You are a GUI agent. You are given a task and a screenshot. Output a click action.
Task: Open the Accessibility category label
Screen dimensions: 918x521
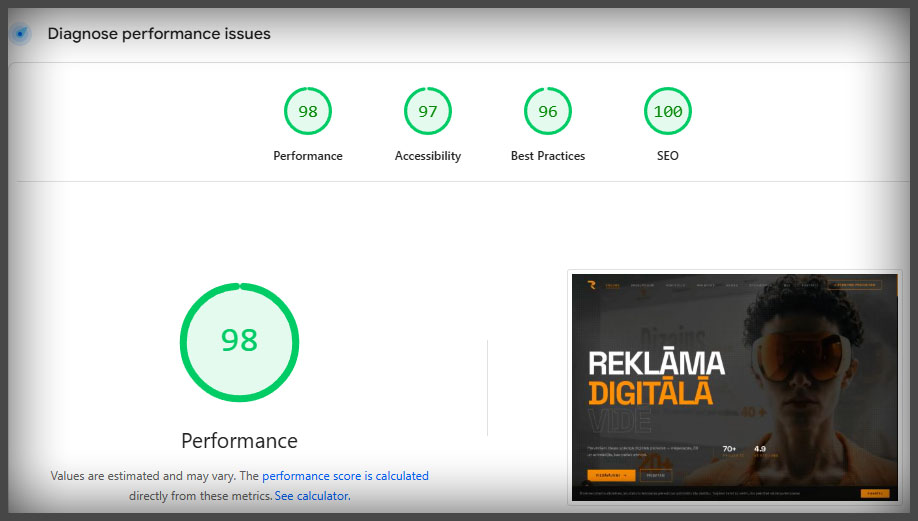(x=428, y=156)
